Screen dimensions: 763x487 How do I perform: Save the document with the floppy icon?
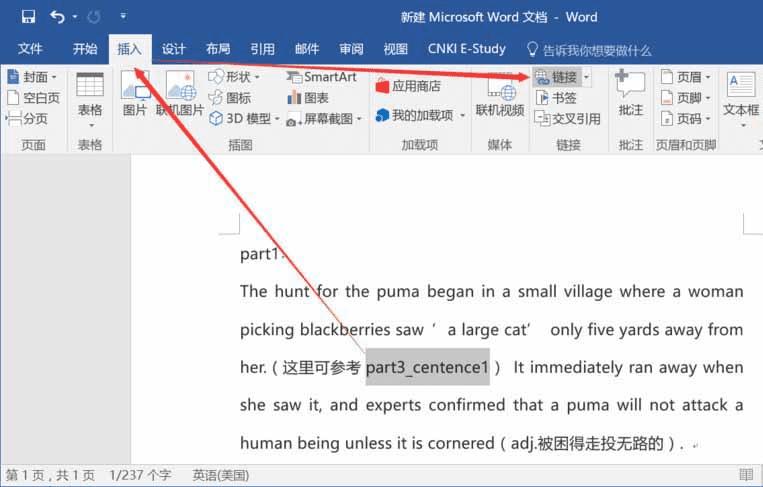(28, 17)
